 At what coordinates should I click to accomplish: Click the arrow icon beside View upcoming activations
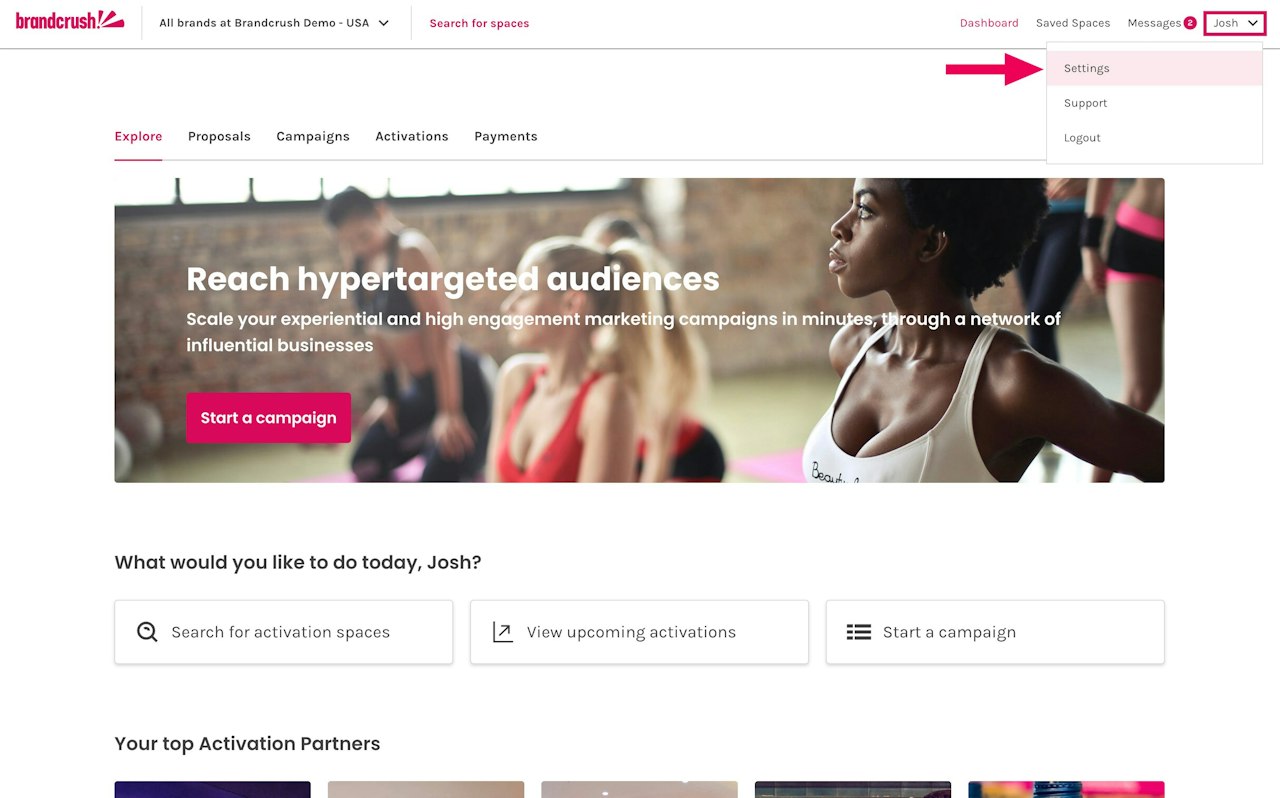point(502,632)
